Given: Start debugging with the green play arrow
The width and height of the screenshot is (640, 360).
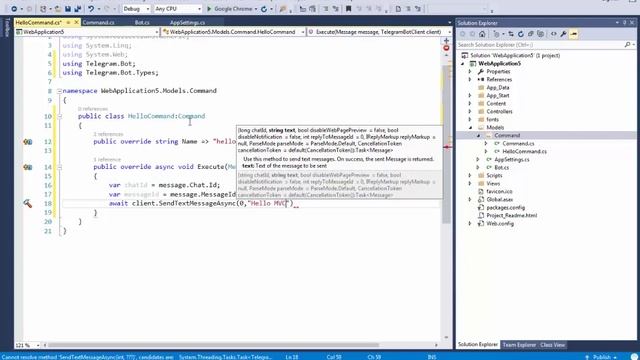Looking at the screenshot, I should 209,9.
